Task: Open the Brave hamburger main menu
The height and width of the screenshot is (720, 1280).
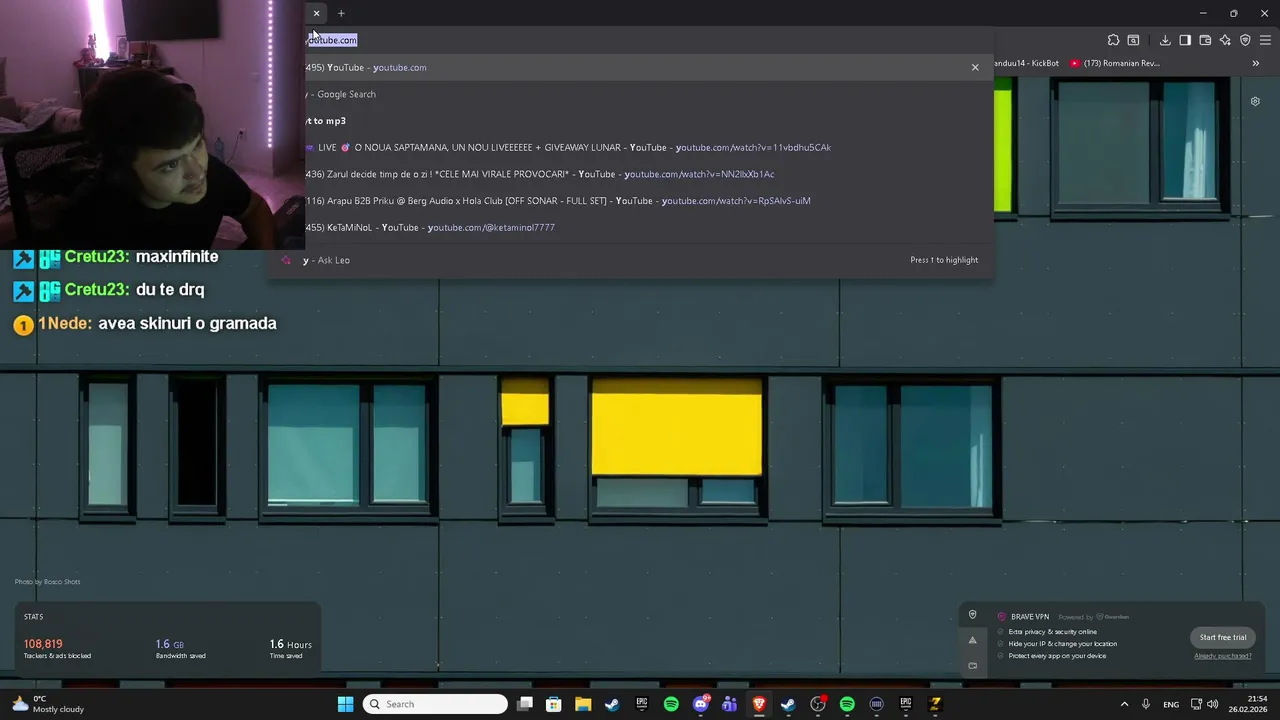Action: (1265, 40)
